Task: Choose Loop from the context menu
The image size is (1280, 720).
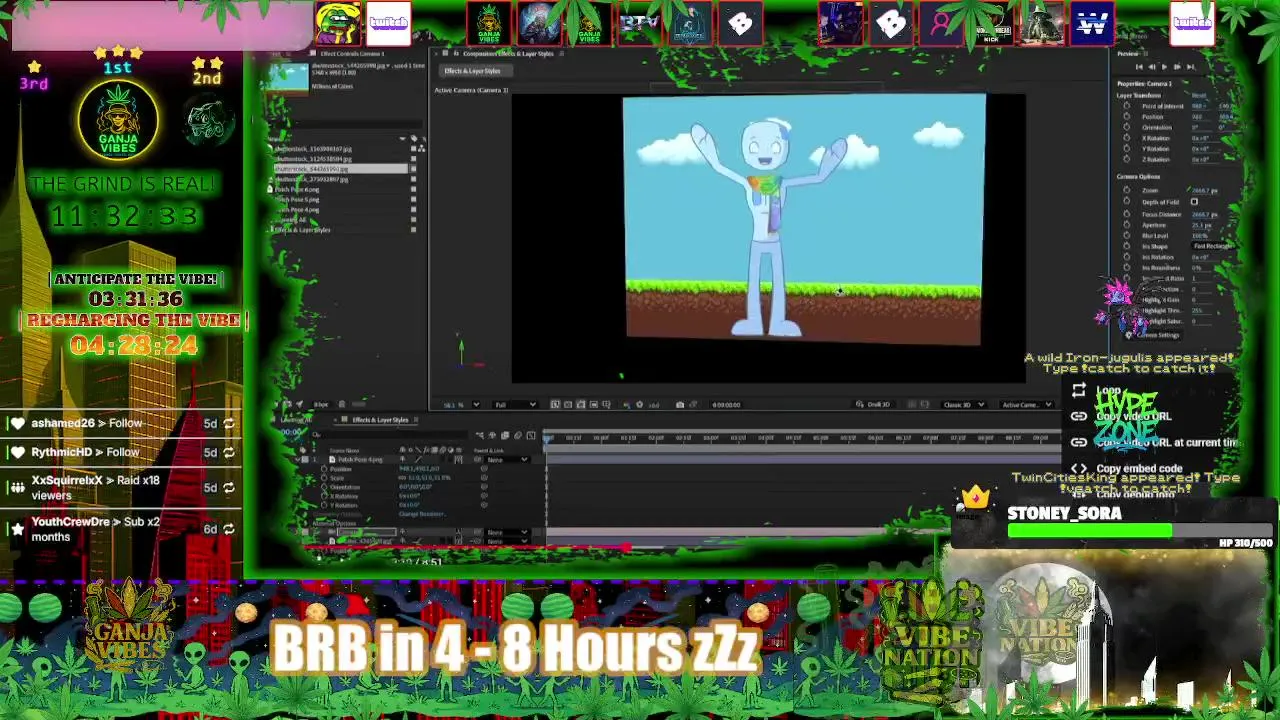Action: pyautogui.click(x=1108, y=390)
